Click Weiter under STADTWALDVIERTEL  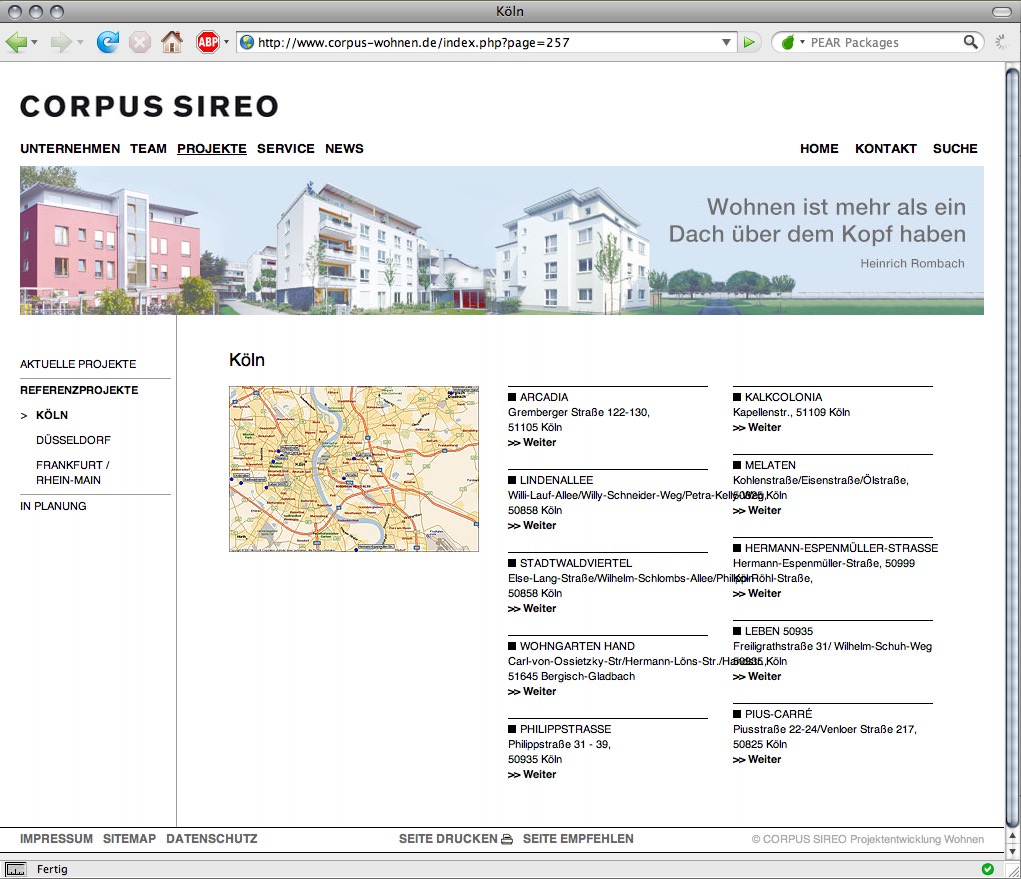coord(532,609)
